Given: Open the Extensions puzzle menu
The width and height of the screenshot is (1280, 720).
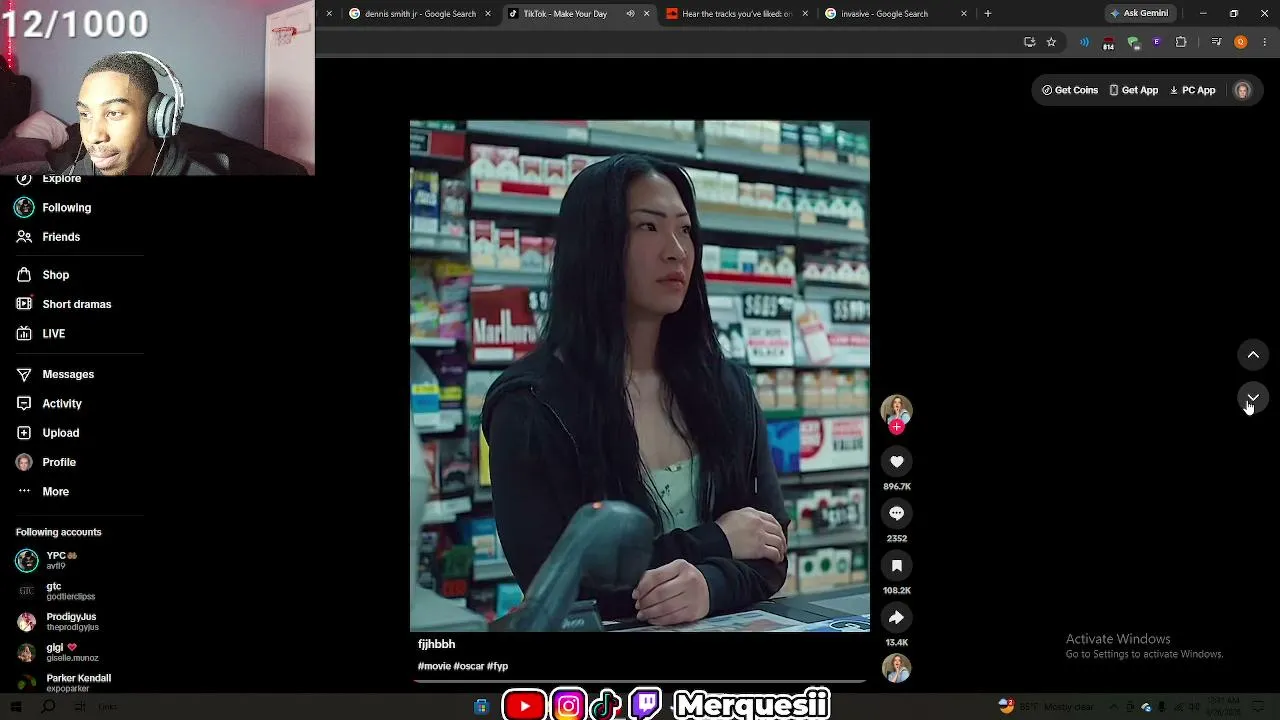Looking at the screenshot, I should [x=1181, y=42].
